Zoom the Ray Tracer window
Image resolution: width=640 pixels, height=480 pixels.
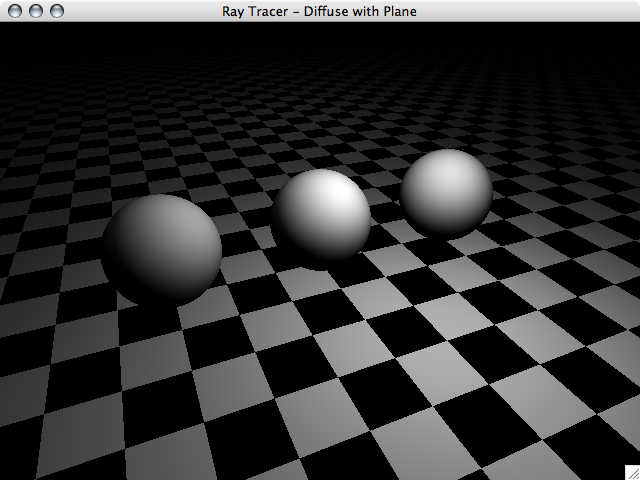pyautogui.click(x=57, y=11)
